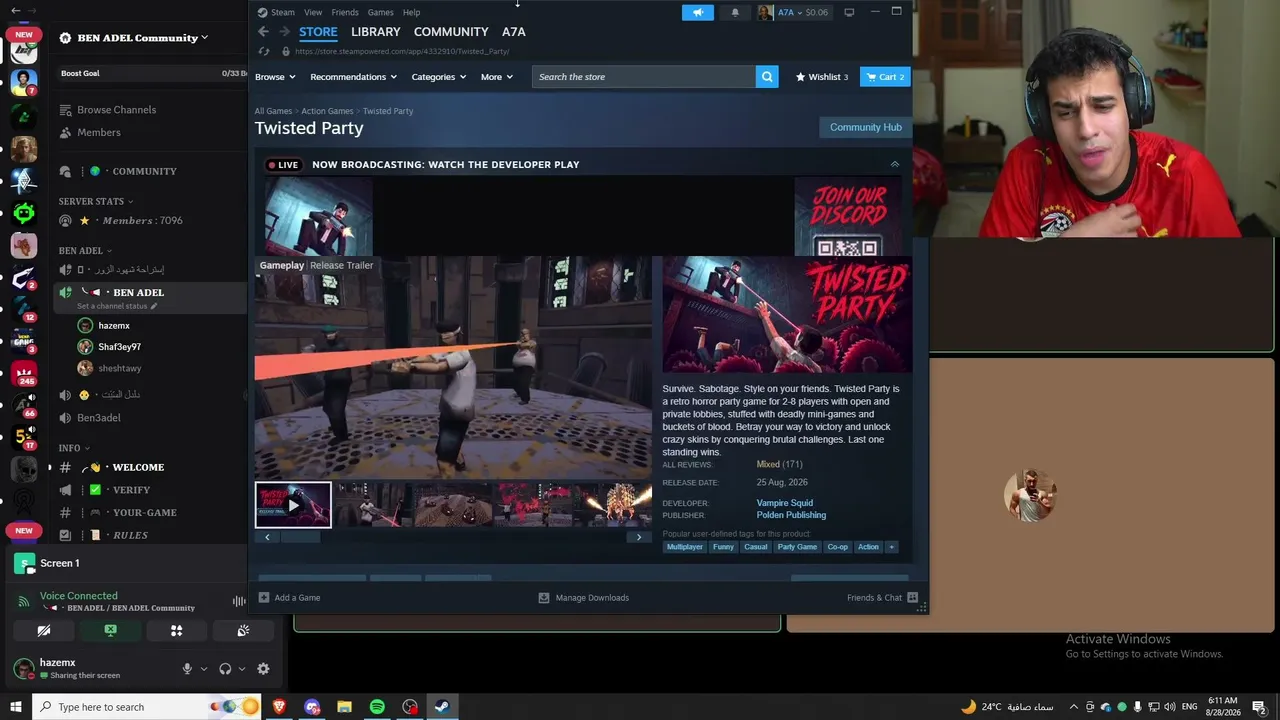The width and height of the screenshot is (1280, 720).
Task: Open Spotify from the taskbar
Action: click(377, 707)
